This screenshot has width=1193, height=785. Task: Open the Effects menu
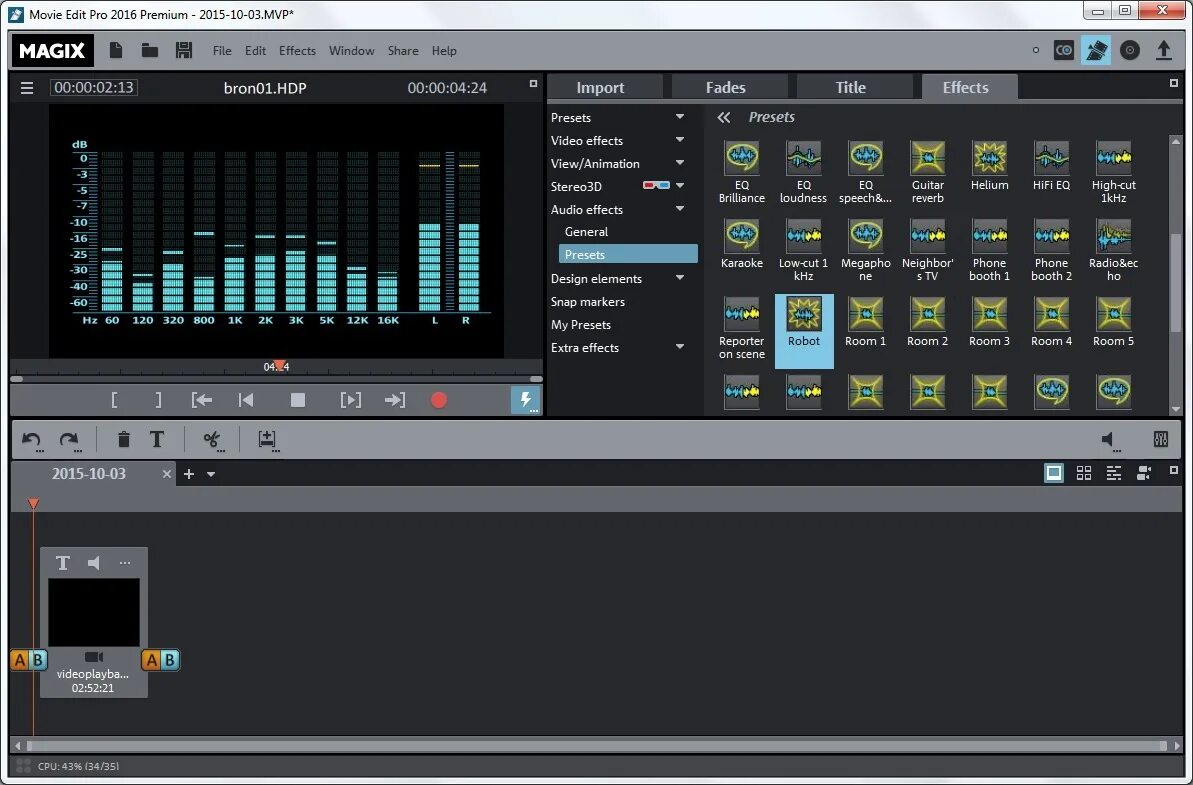tap(297, 51)
